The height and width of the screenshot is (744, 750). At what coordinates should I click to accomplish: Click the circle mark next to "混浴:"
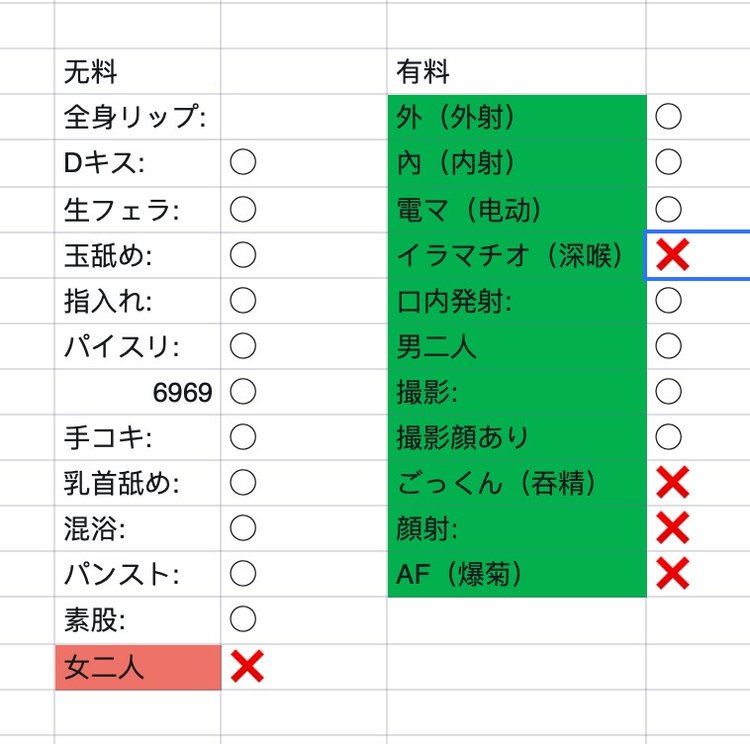click(243, 529)
